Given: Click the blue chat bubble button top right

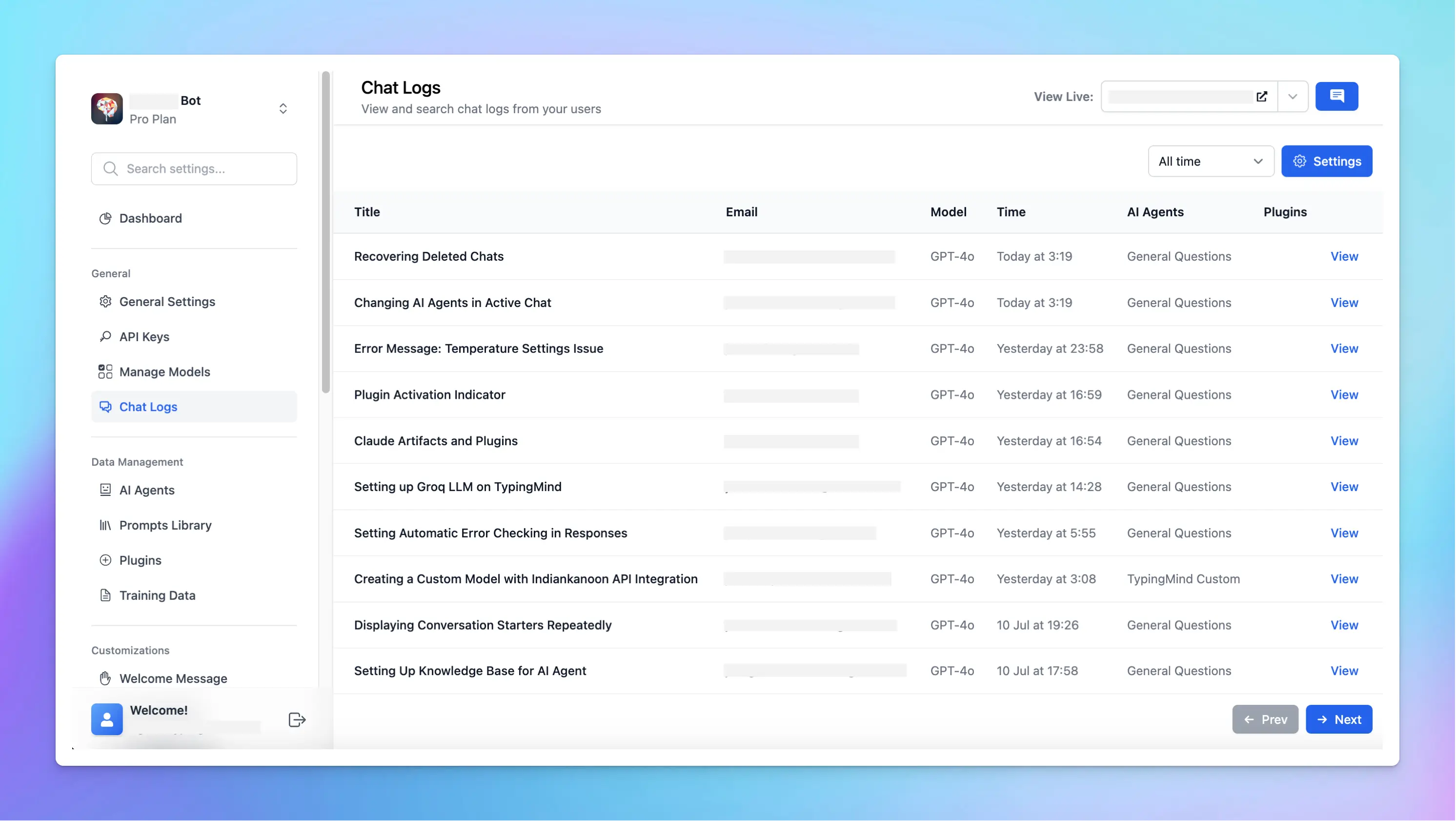Looking at the screenshot, I should pos(1337,96).
